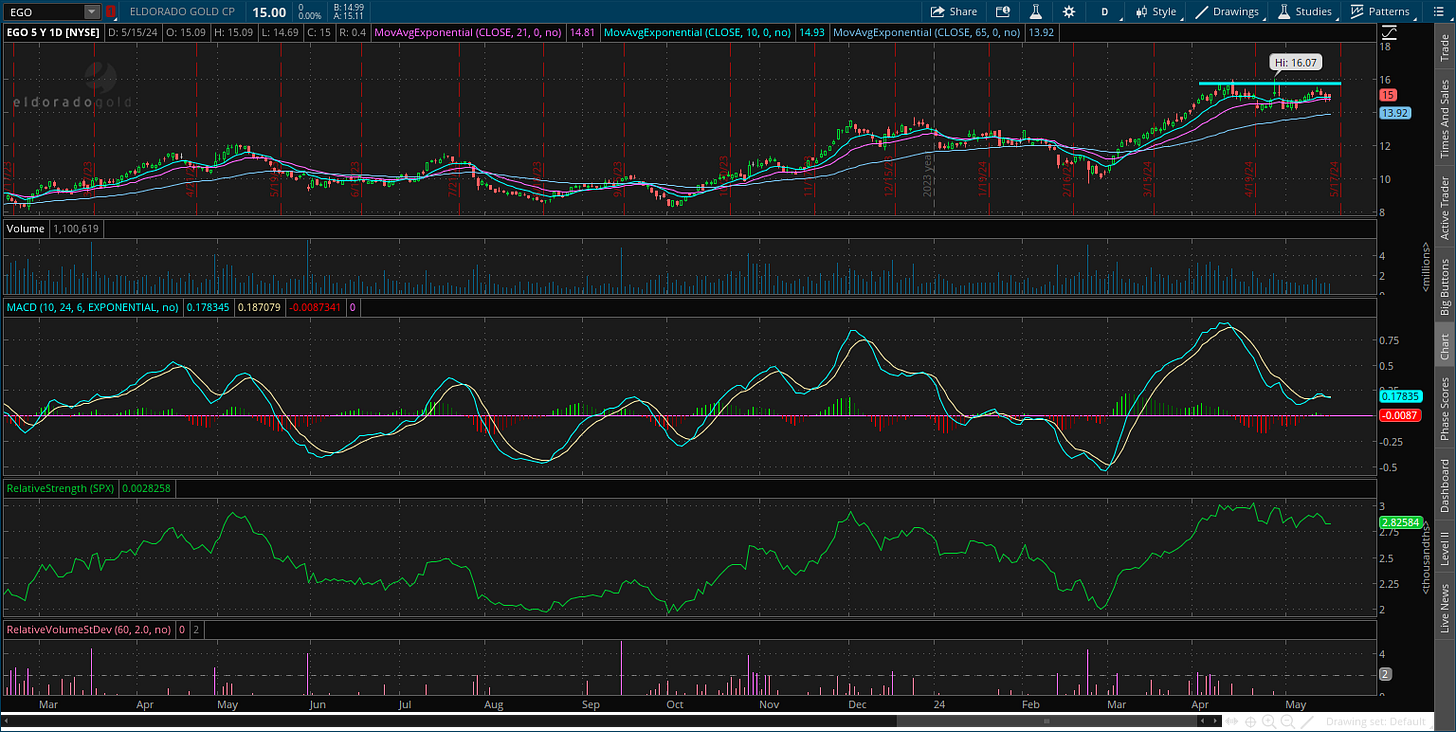Click the pan/expand arrows icon
This screenshot has width=1456, height=732.
(1230, 721)
